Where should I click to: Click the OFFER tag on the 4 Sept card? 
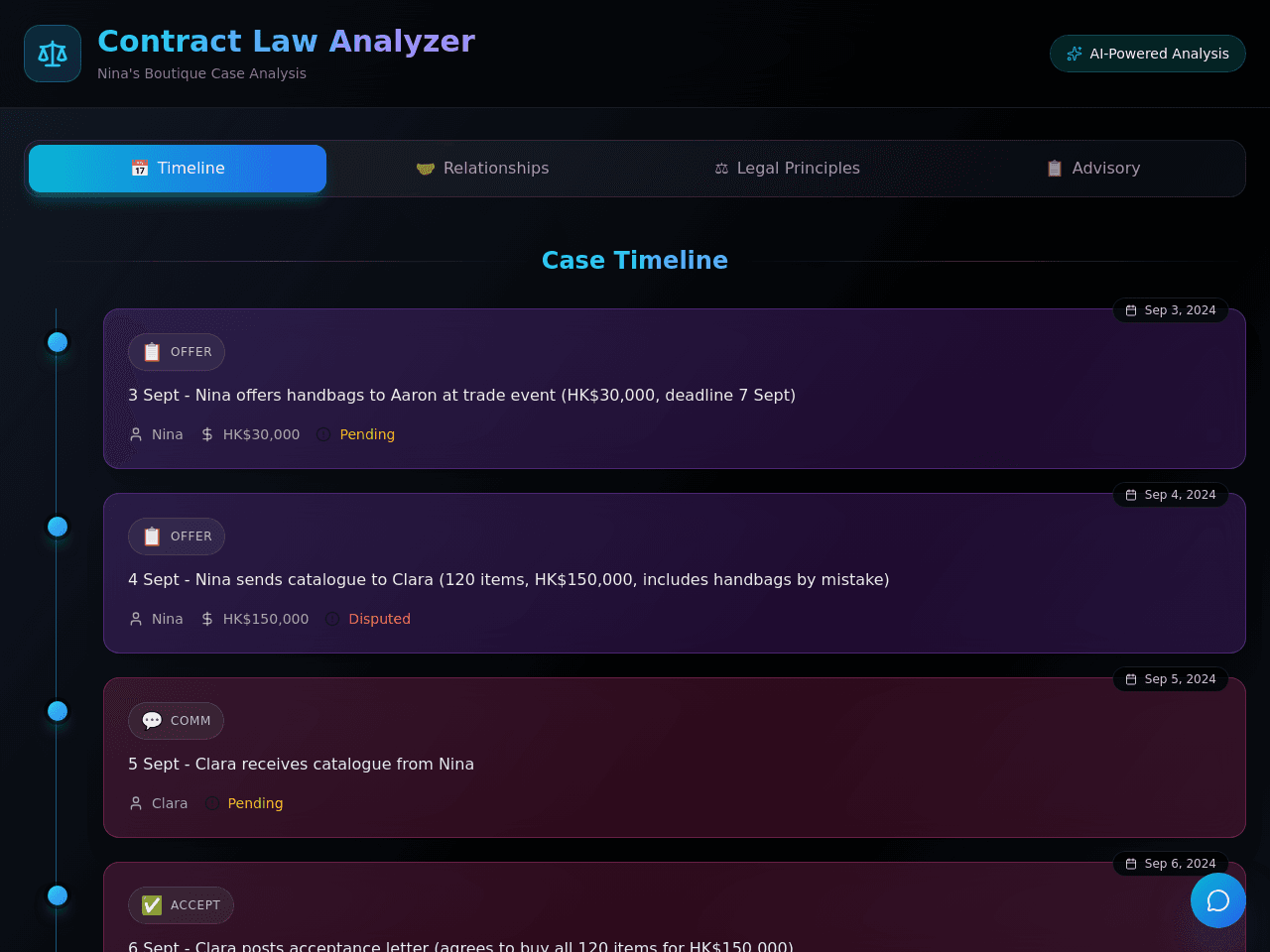(177, 536)
